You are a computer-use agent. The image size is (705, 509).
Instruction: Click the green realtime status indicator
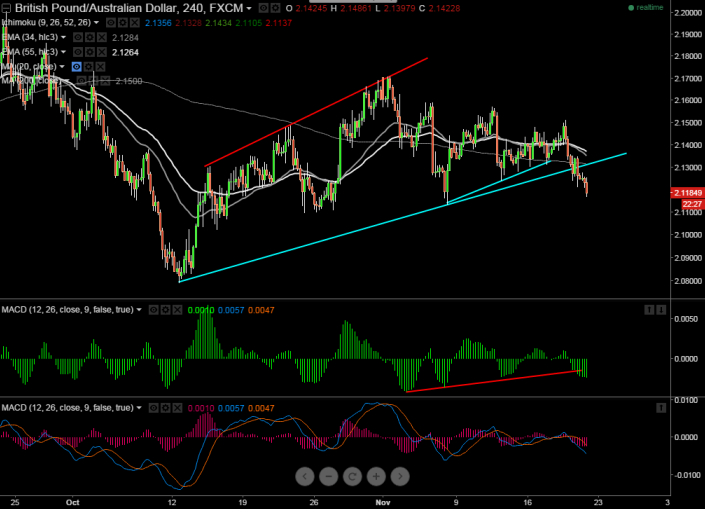[x=646, y=8]
